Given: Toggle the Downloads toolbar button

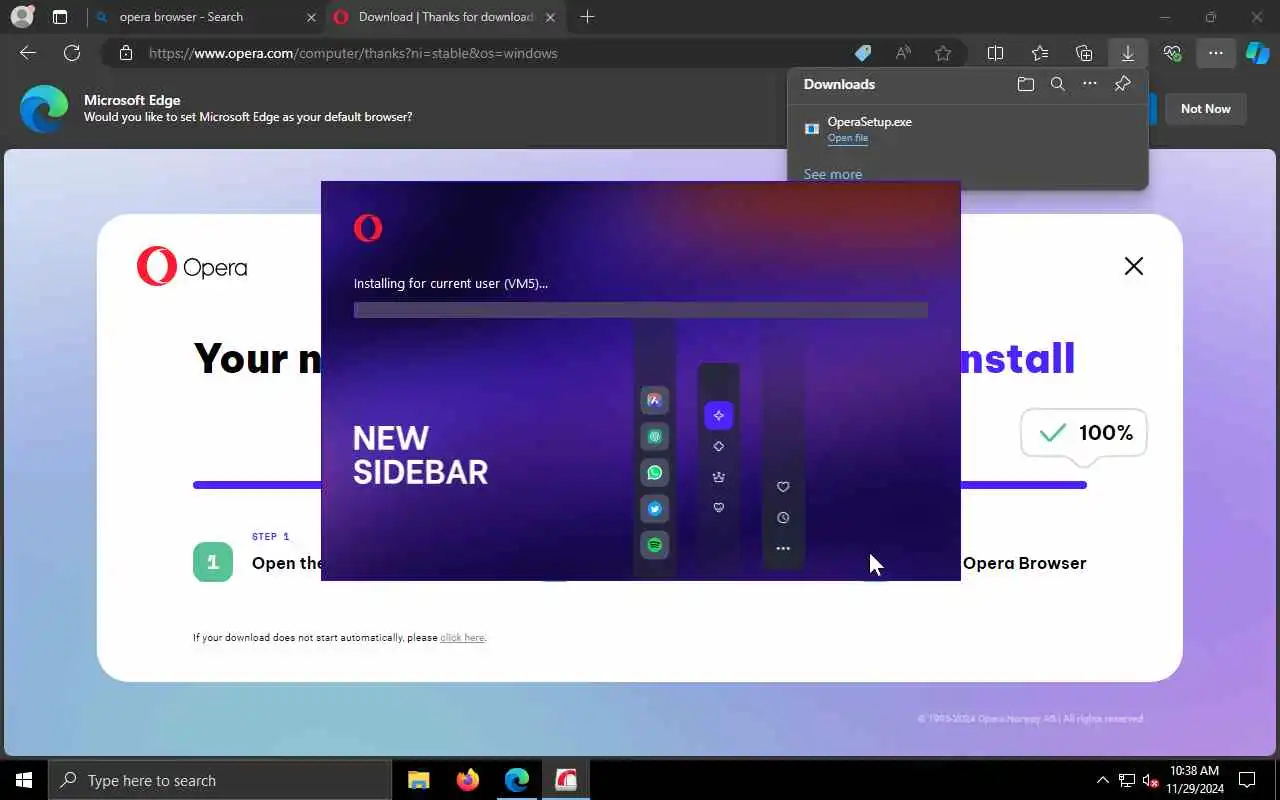Looking at the screenshot, I should [1128, 53].
